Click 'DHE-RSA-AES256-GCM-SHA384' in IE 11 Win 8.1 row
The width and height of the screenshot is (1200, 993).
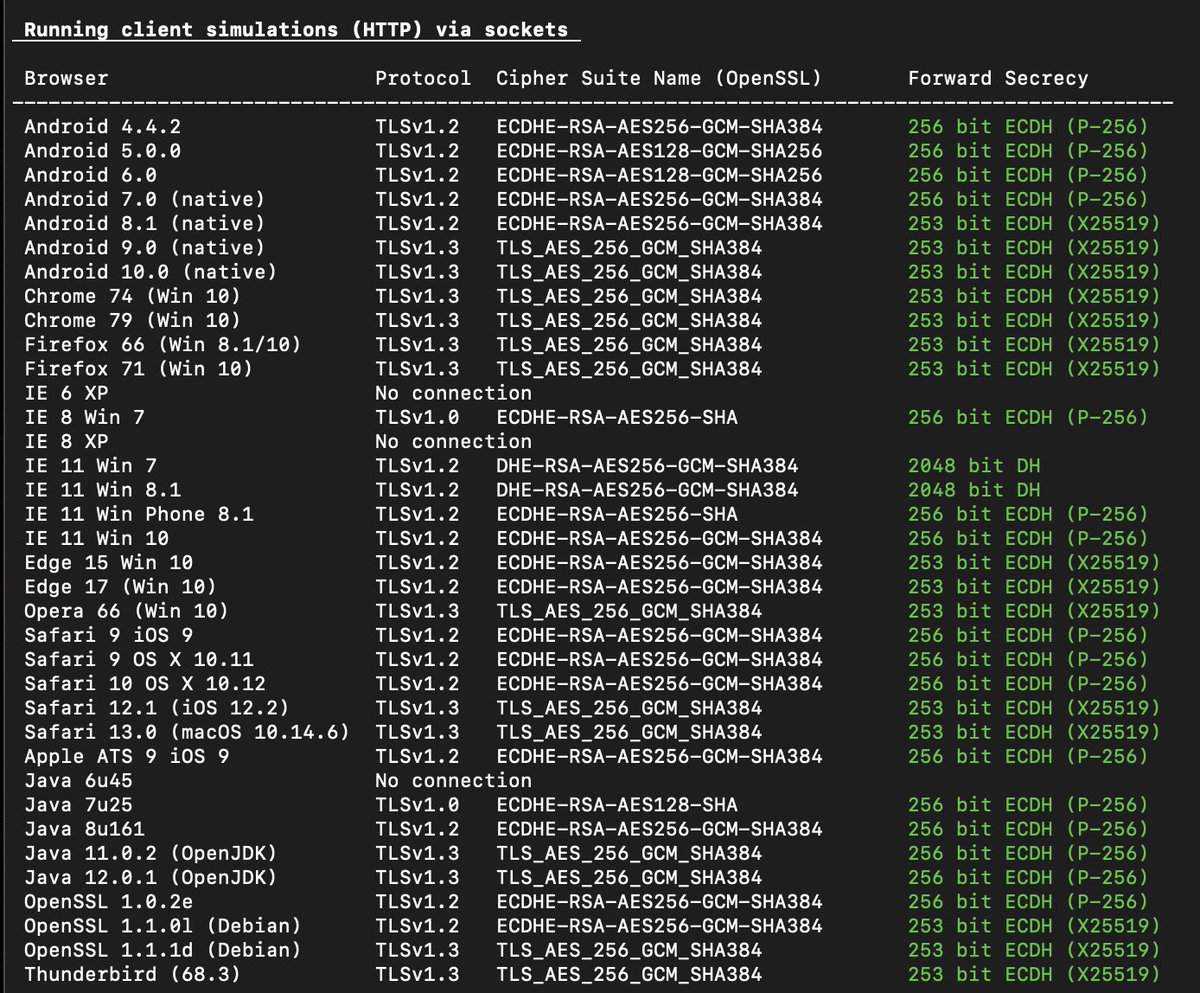pos(647,490)
